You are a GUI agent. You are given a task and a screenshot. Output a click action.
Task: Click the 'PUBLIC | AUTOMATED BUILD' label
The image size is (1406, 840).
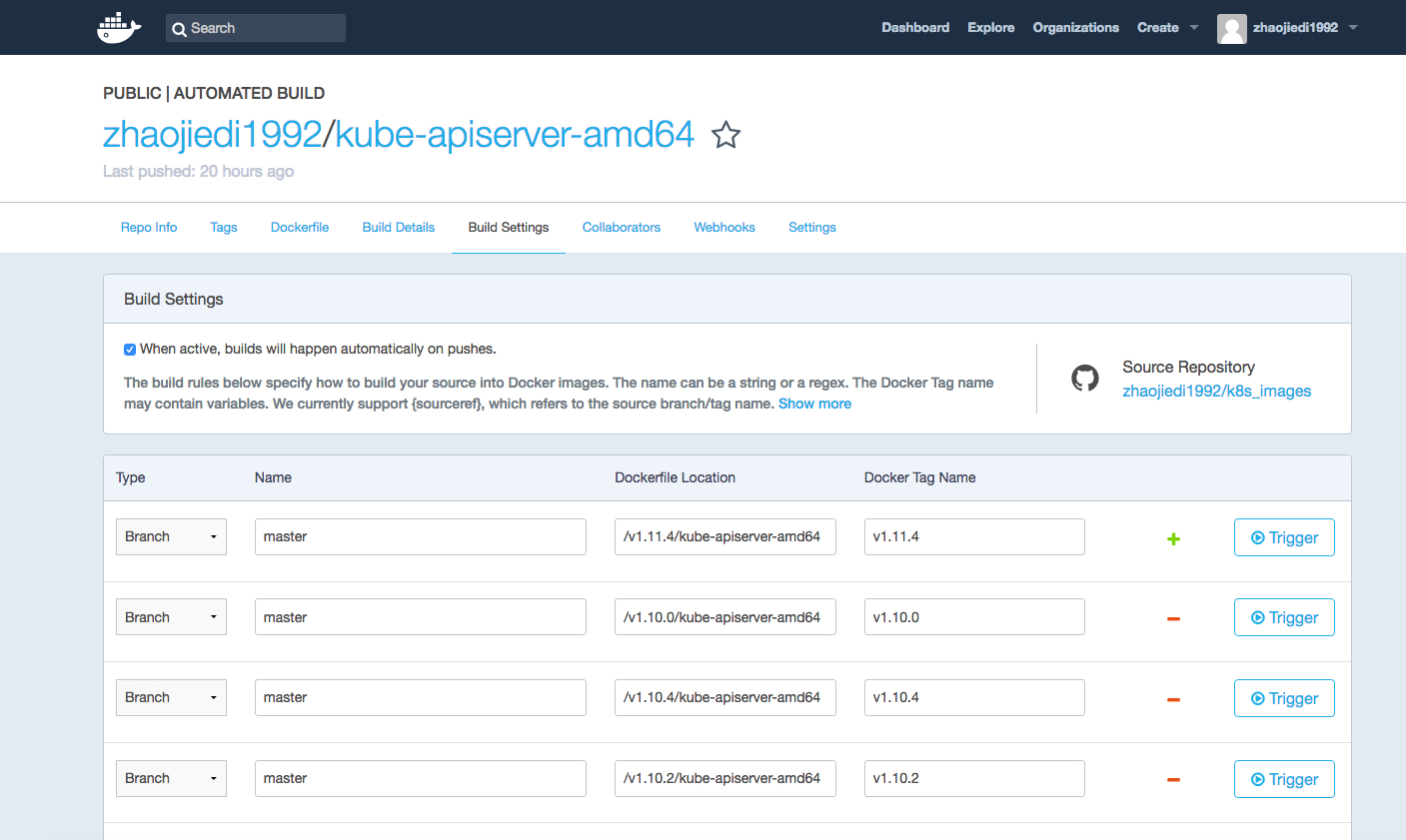coord(214,93)
